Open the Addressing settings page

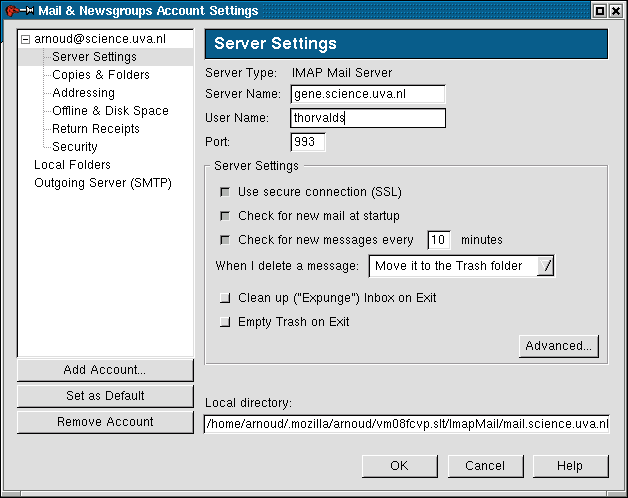point(83,93)
